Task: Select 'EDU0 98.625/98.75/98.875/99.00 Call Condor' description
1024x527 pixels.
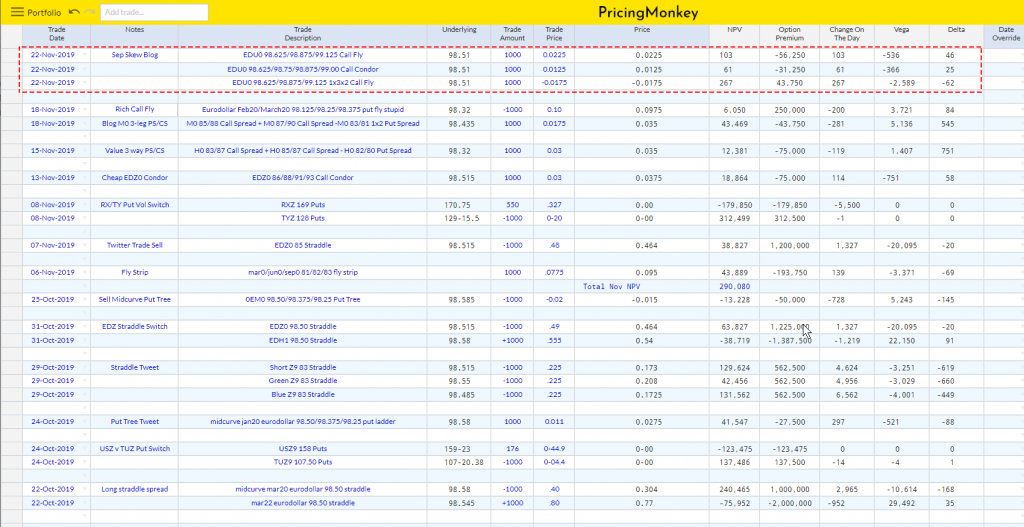Action: pyautogui.click(x=302, y=69)
